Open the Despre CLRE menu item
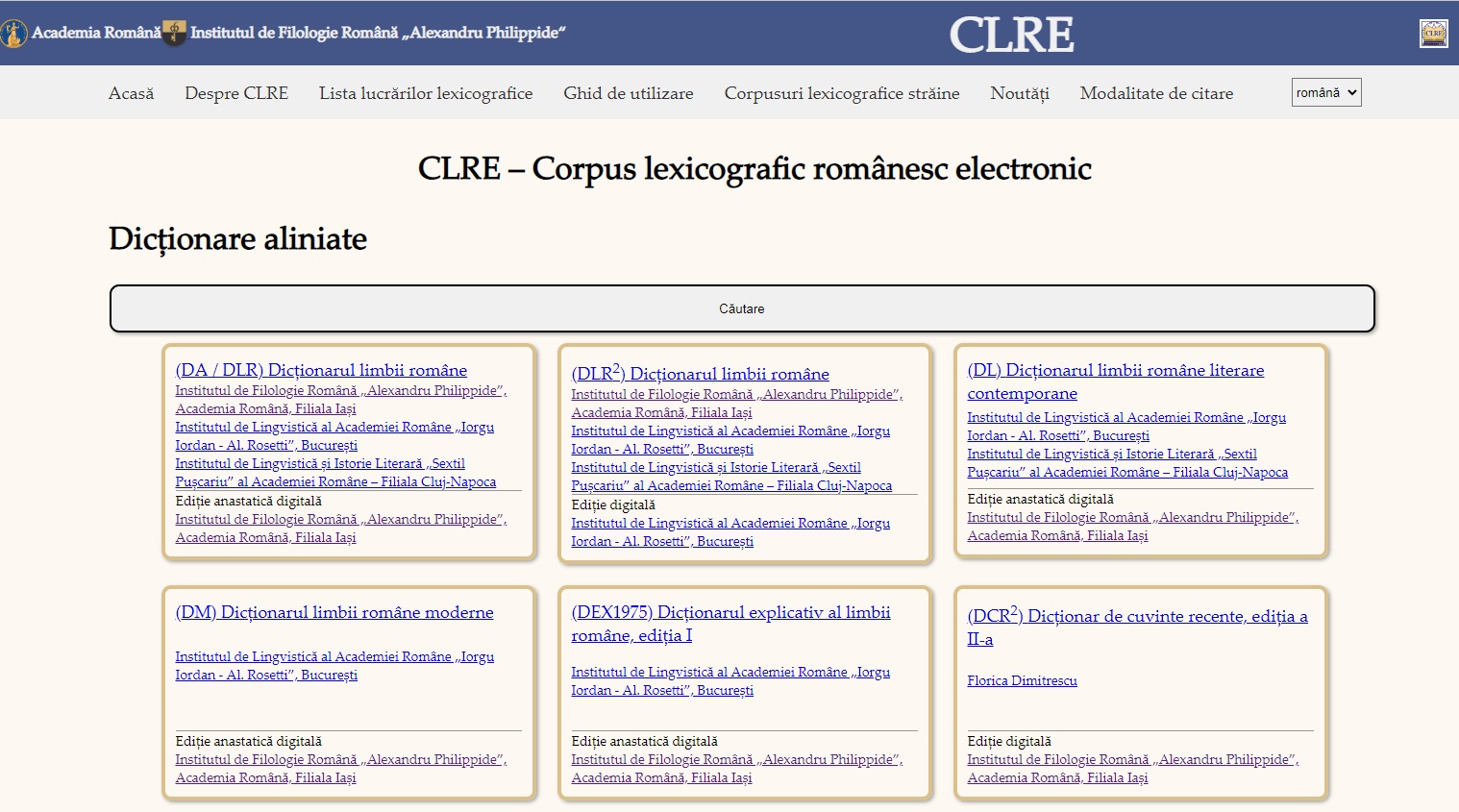Image resolution: width=1459 pixels, height=812 pixels. pyautogui.click(x=236, y=93)
